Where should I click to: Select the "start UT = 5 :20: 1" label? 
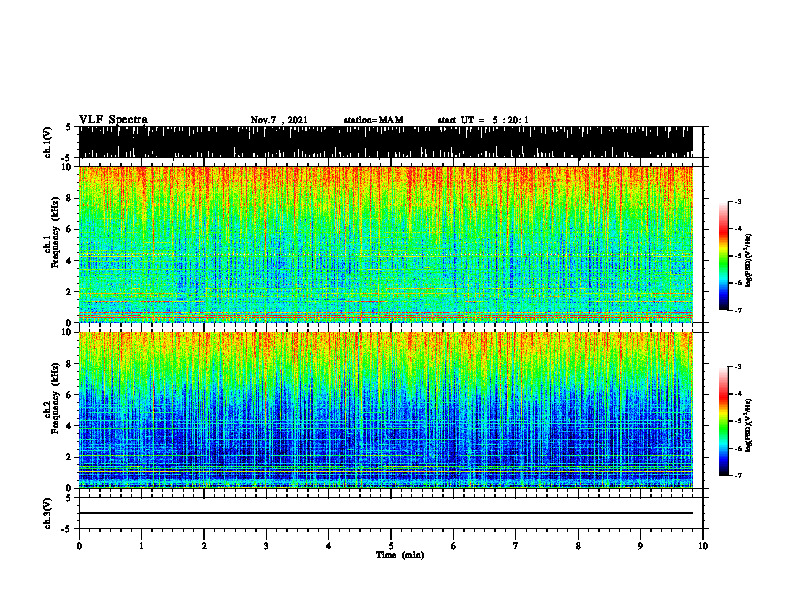483,120
